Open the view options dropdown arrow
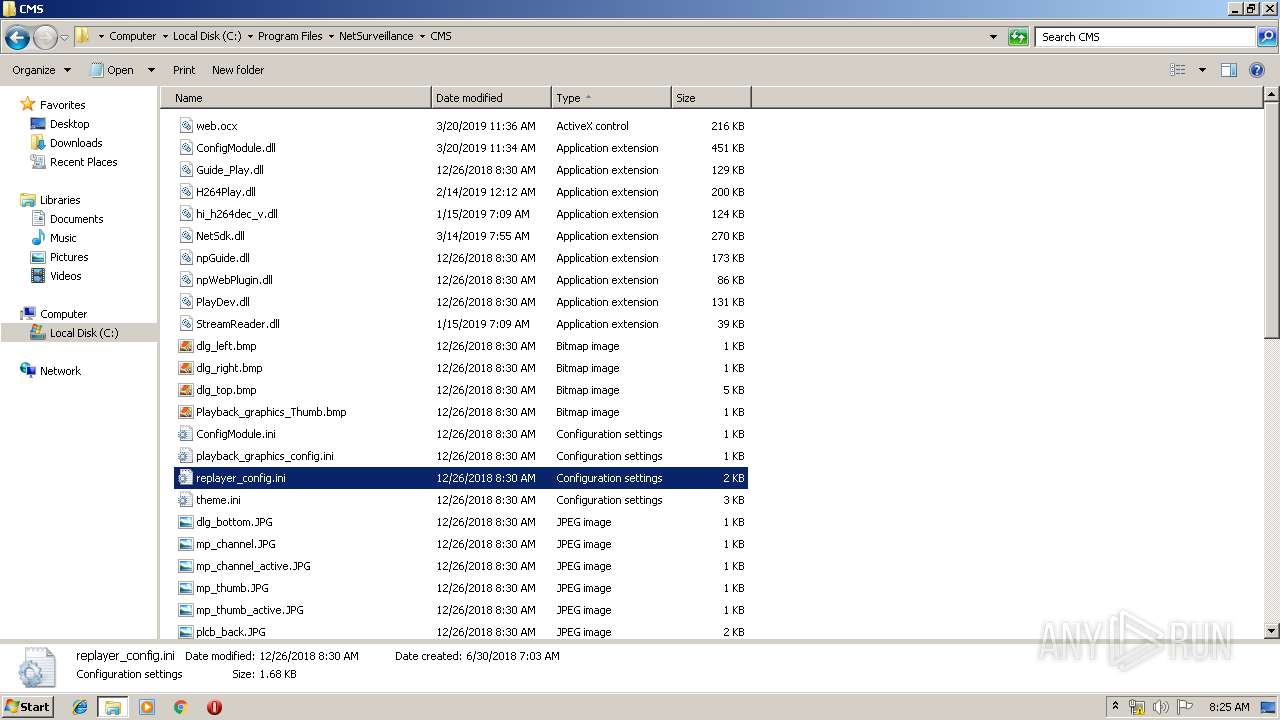 pos(1202,70)
